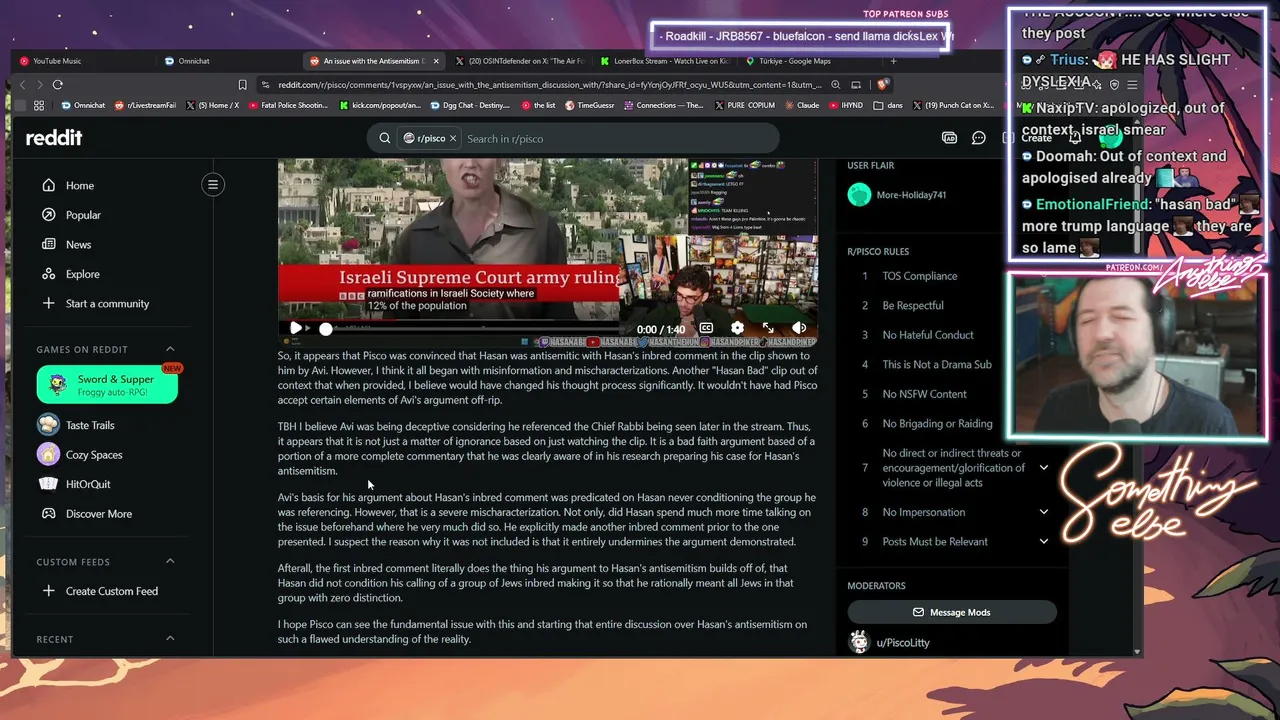This screenshot has width=1280, height=720.
Task: Switch to OSINTdefender on X tab
Action: pos(520,61)
